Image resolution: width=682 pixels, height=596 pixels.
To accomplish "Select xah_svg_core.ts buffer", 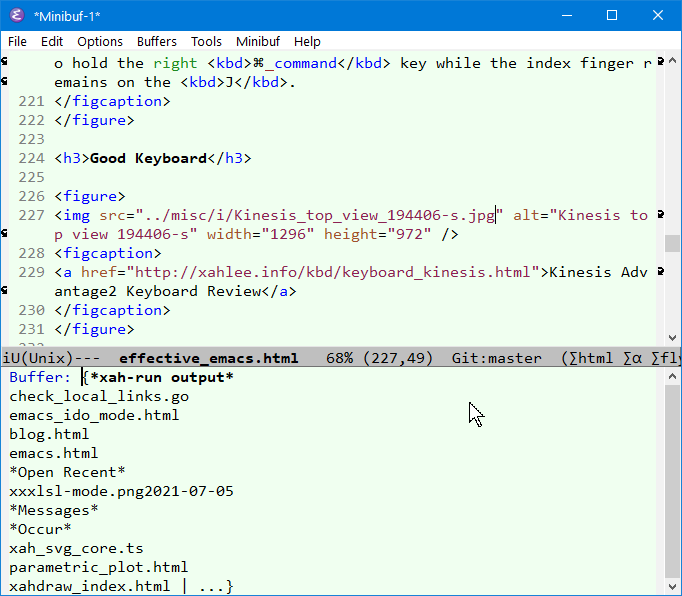I will [x=76, y=549].
